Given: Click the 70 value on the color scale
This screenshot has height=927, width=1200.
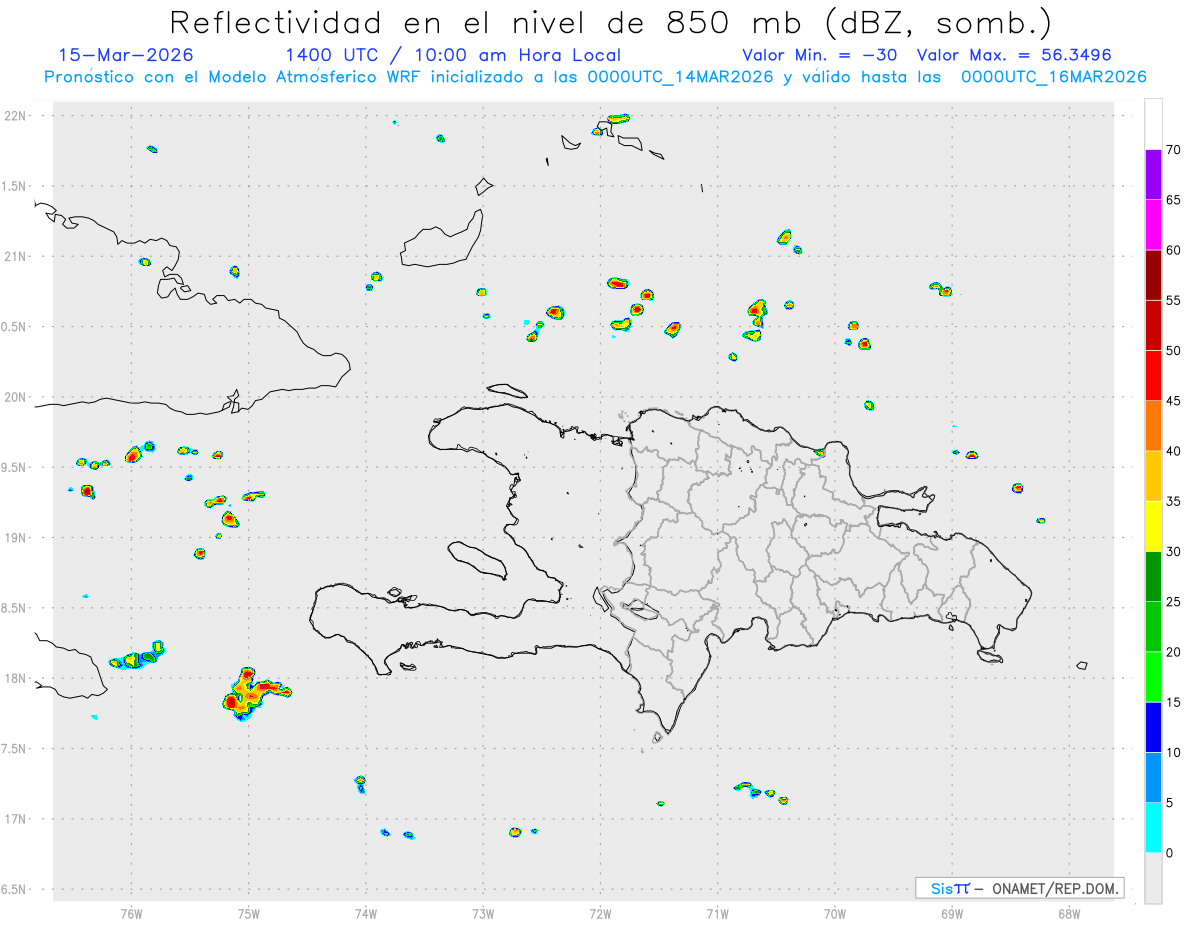Looking at the screenshot, I should (x=1173, y=150).
